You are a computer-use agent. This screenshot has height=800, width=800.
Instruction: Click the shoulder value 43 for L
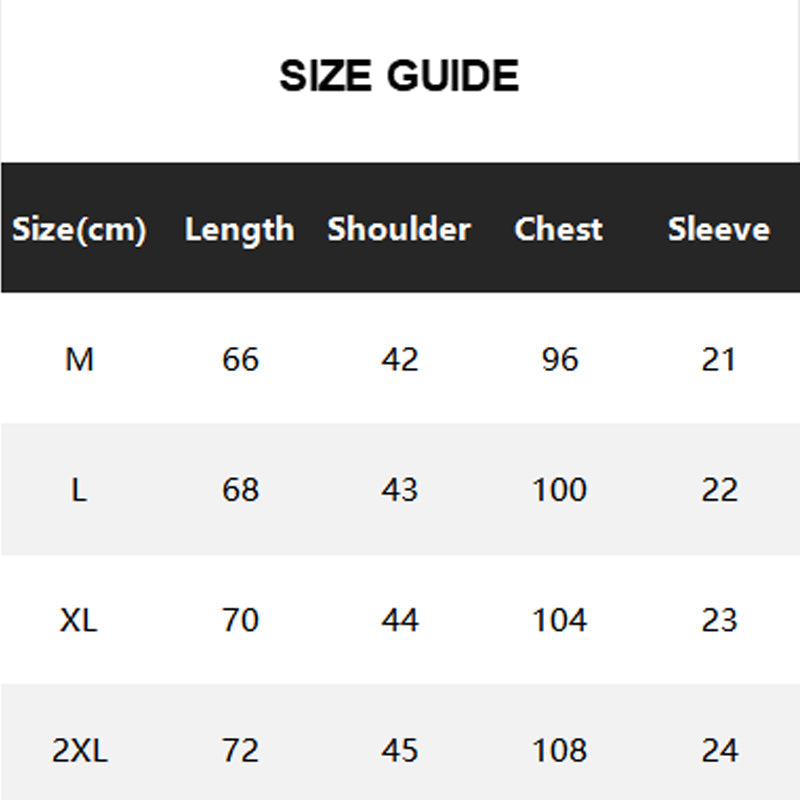[399, 490]
